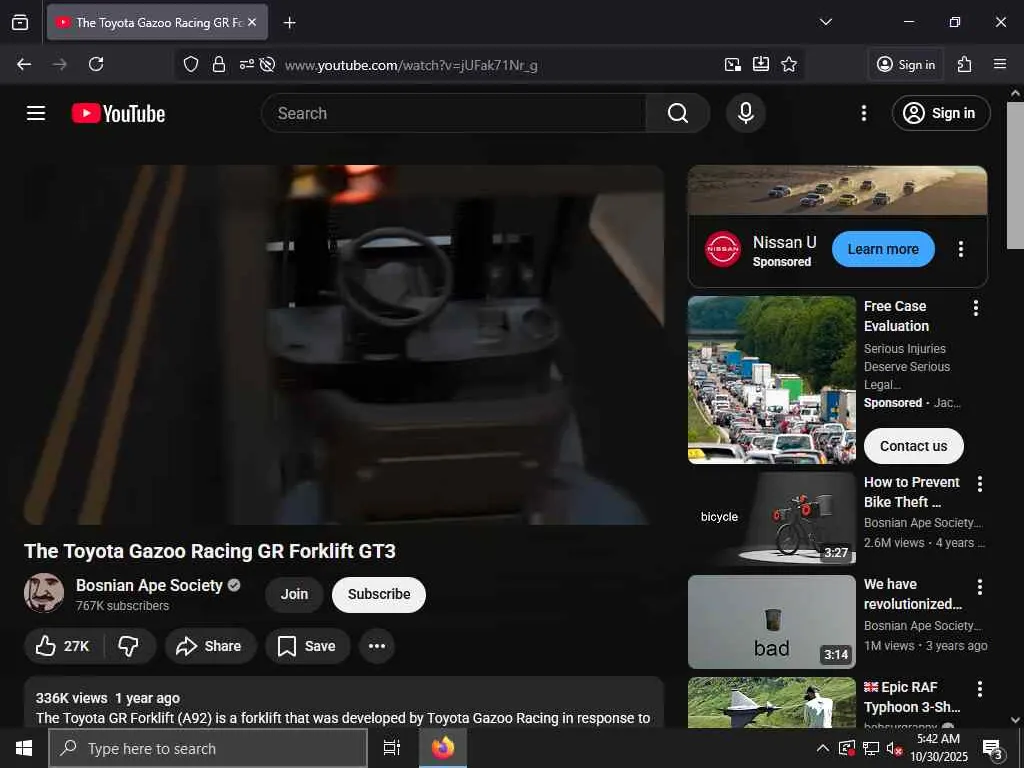Open options for Free Case Evaluation ad
Screen dimensions: 1024x768
pyautogui.click(x=975, y=308)
